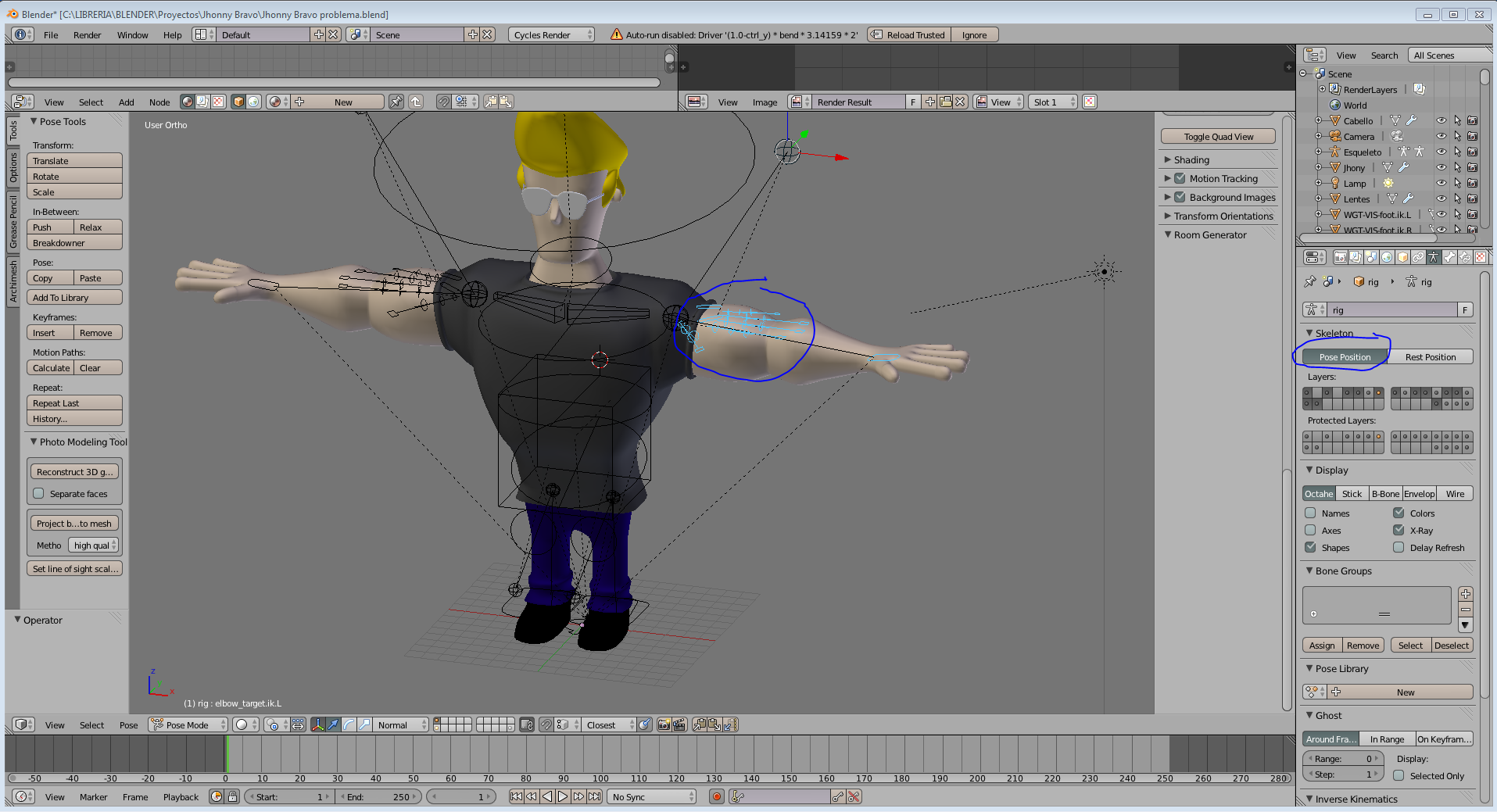Uncheck the Colors checkbox
This screenshot has height=812, width=1497.
click(1399, 513)
